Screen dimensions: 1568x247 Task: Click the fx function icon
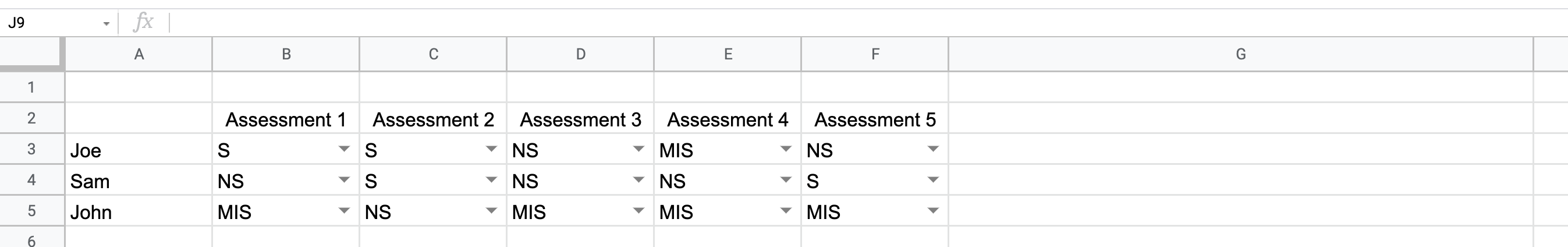click(x=143, y=23)
